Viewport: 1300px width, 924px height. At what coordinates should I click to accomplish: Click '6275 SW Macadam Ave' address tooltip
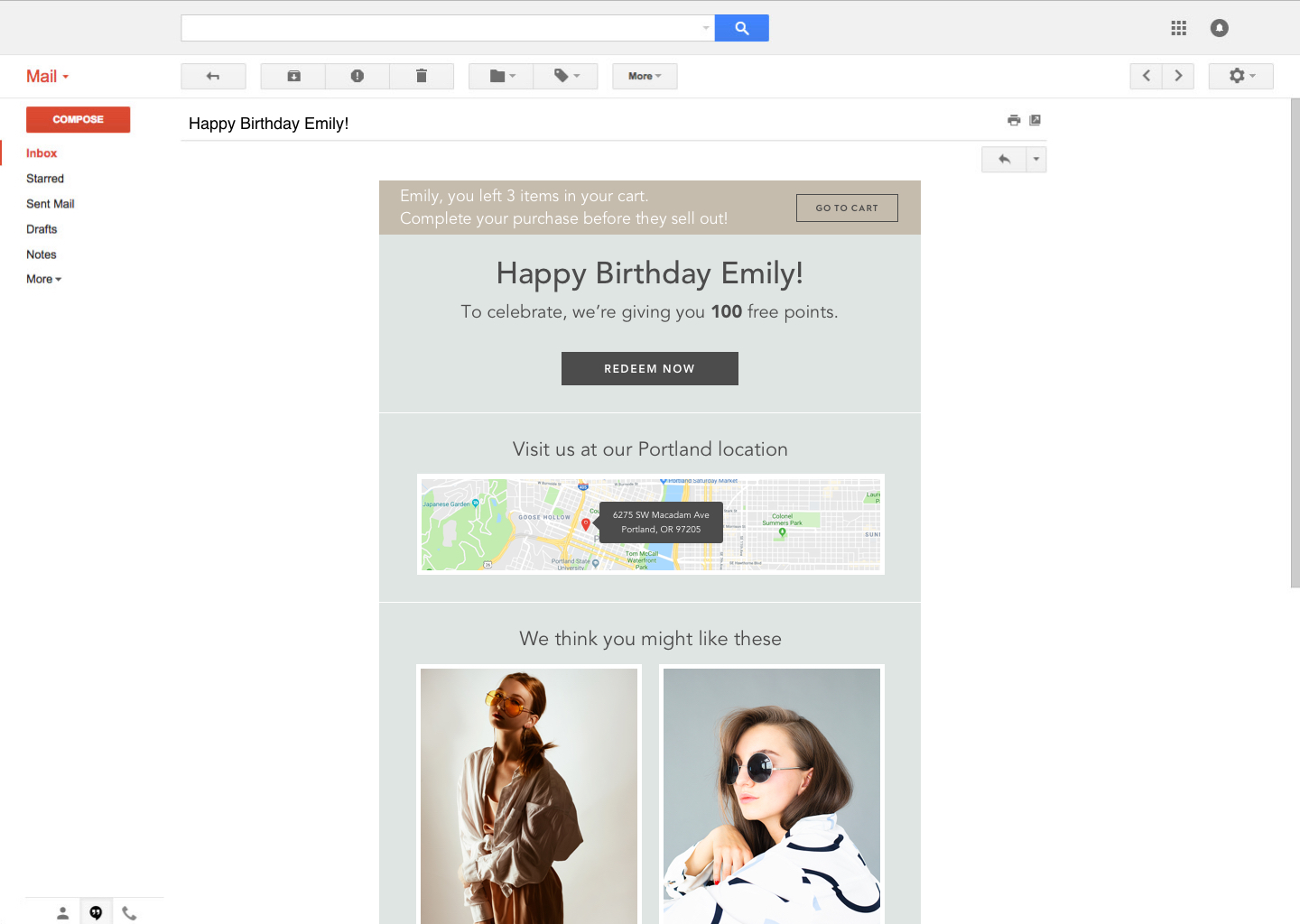[x=661, y=522]
